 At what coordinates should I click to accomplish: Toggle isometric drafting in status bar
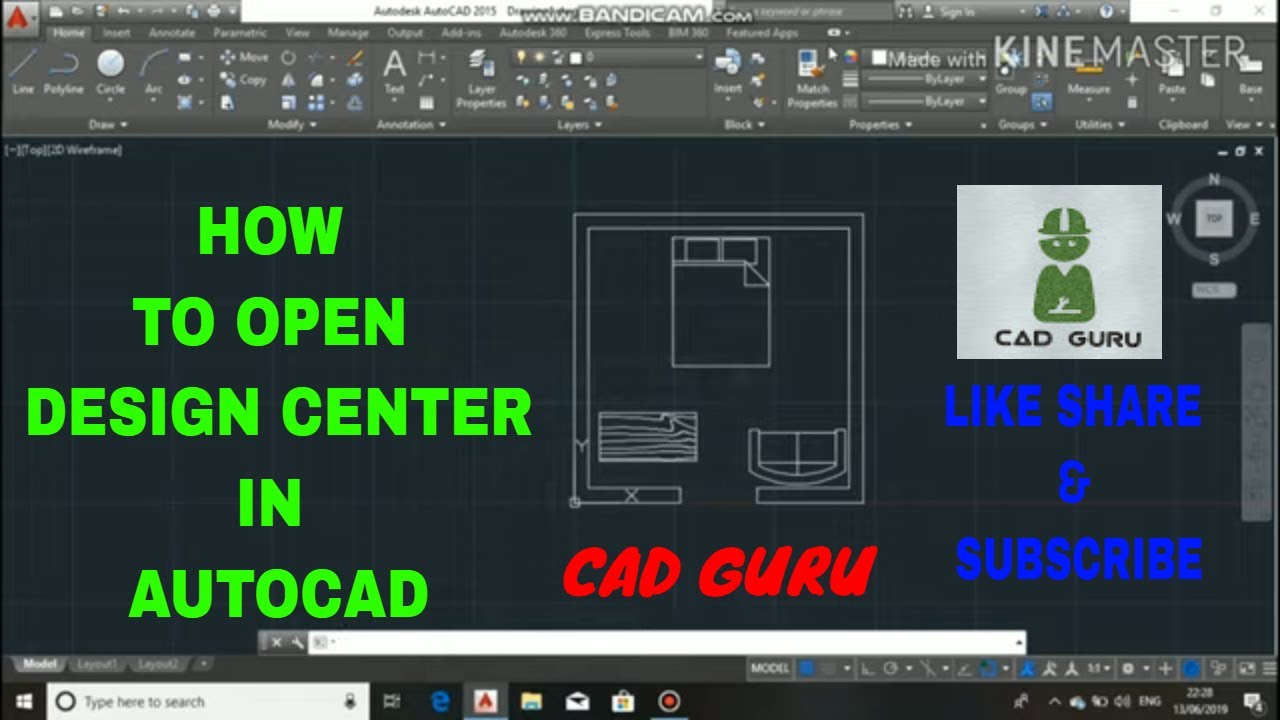pyautogui.click(x=930, y=668)
